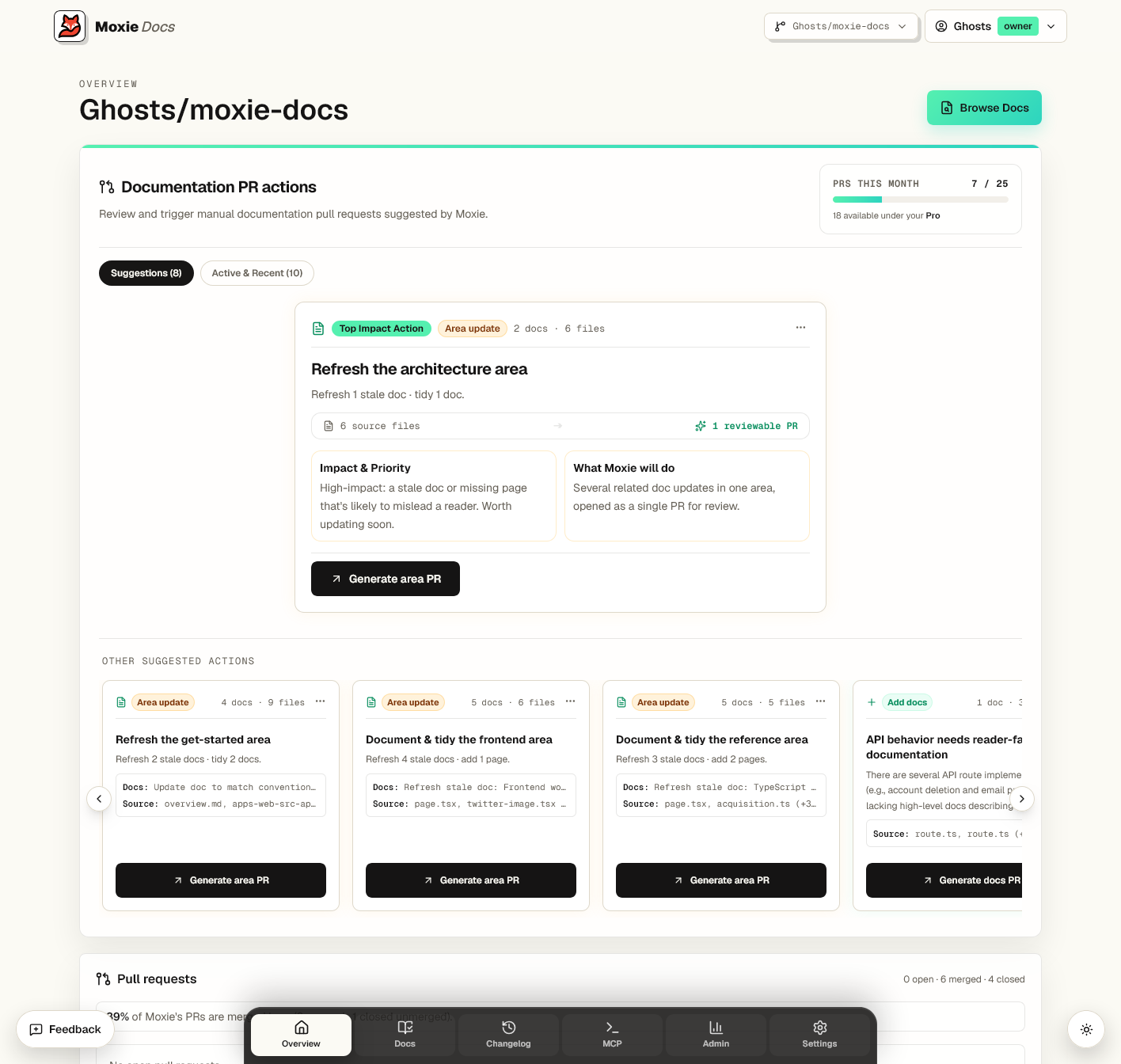
Task: Click the PRs this month progress bar
Action: click(921, 199)
